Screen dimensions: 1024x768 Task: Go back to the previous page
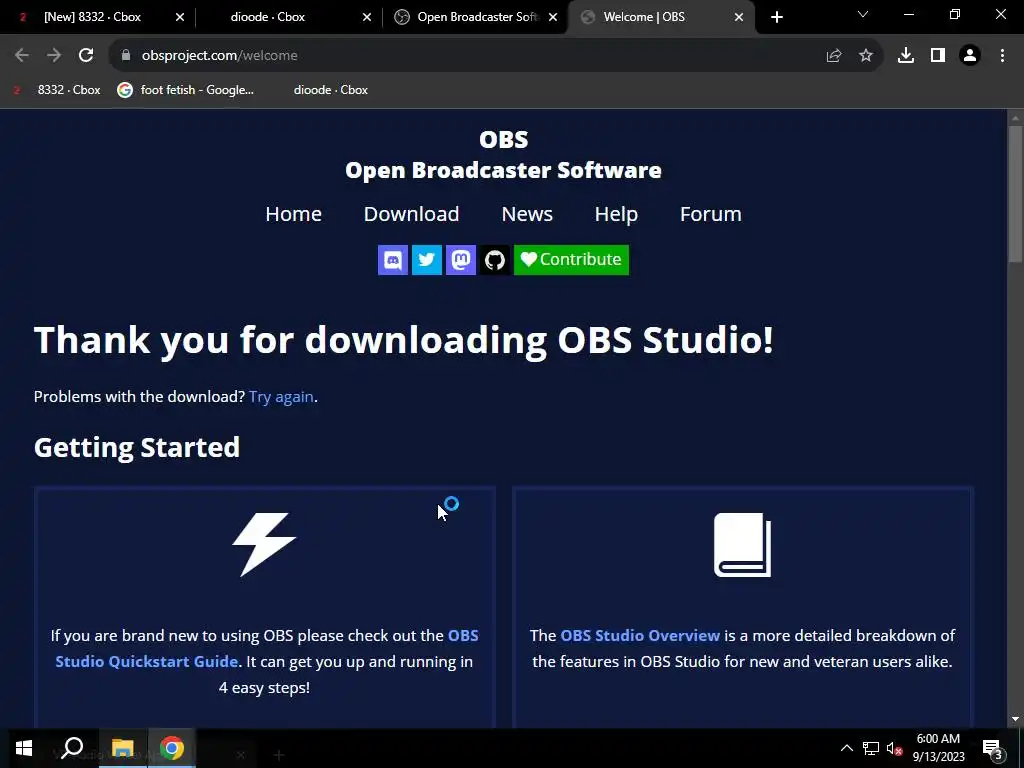pos(22,56)
